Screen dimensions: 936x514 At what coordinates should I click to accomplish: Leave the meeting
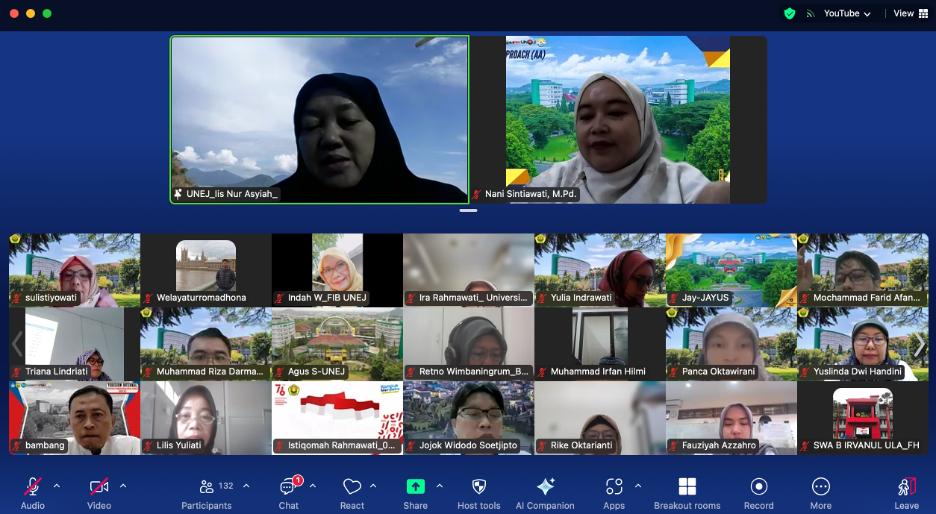(906, 487)
